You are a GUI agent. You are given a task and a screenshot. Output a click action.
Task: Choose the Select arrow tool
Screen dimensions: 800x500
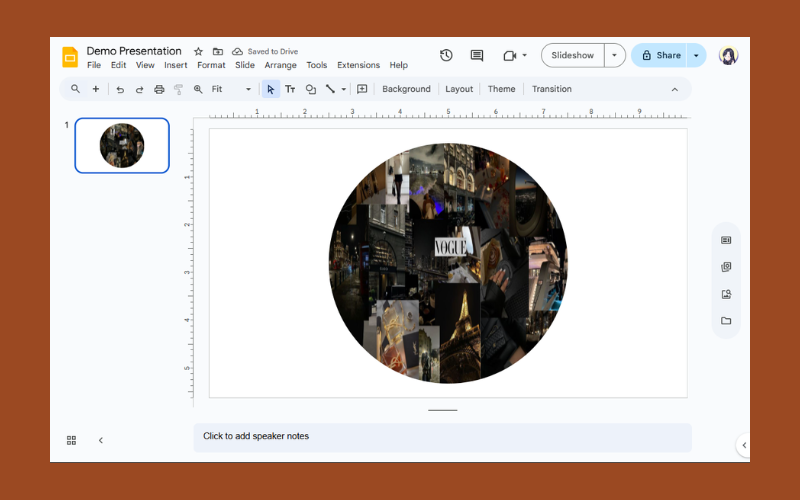270,89
